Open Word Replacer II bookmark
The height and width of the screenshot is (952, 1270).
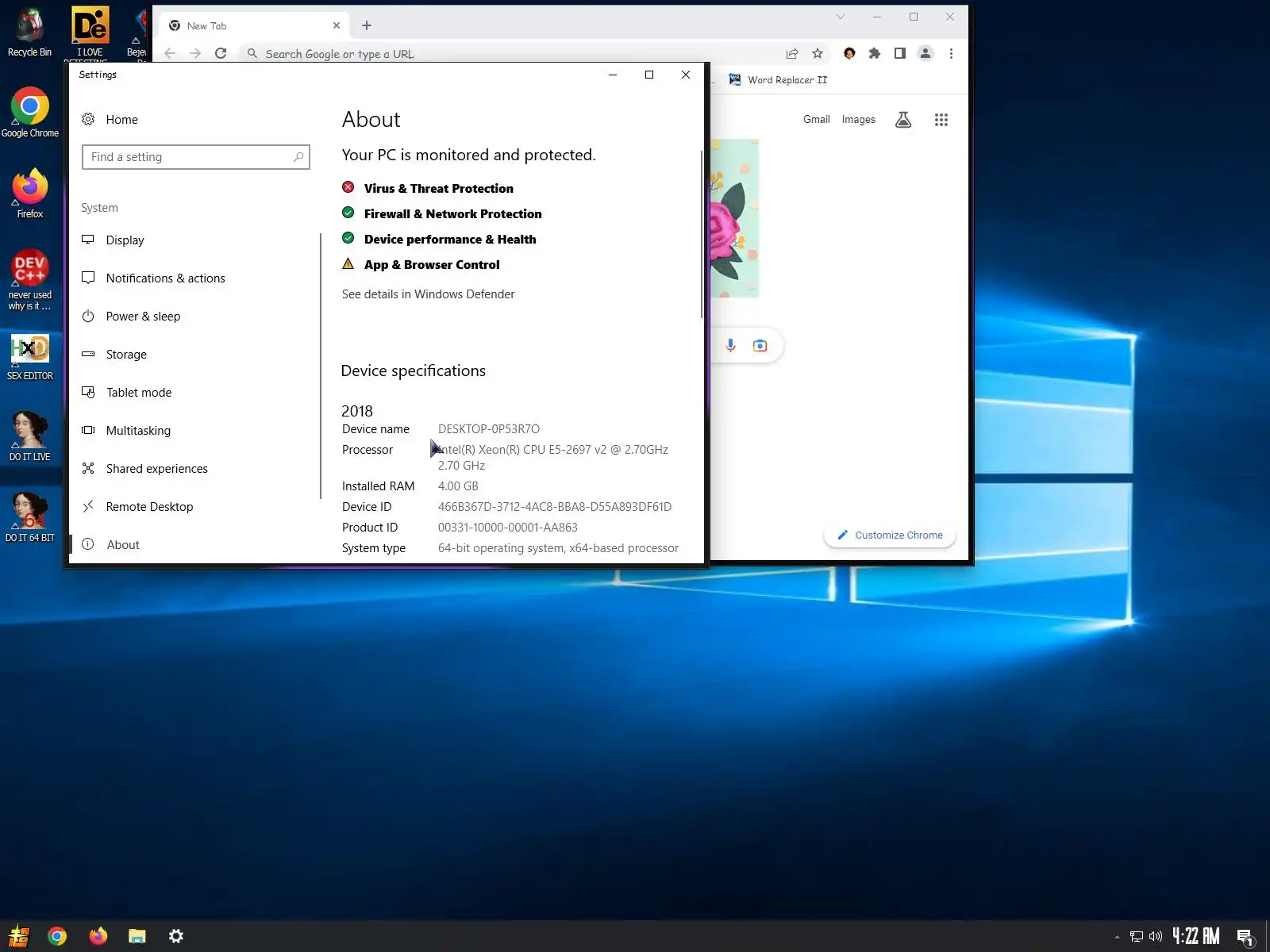[x=778, y=79]
